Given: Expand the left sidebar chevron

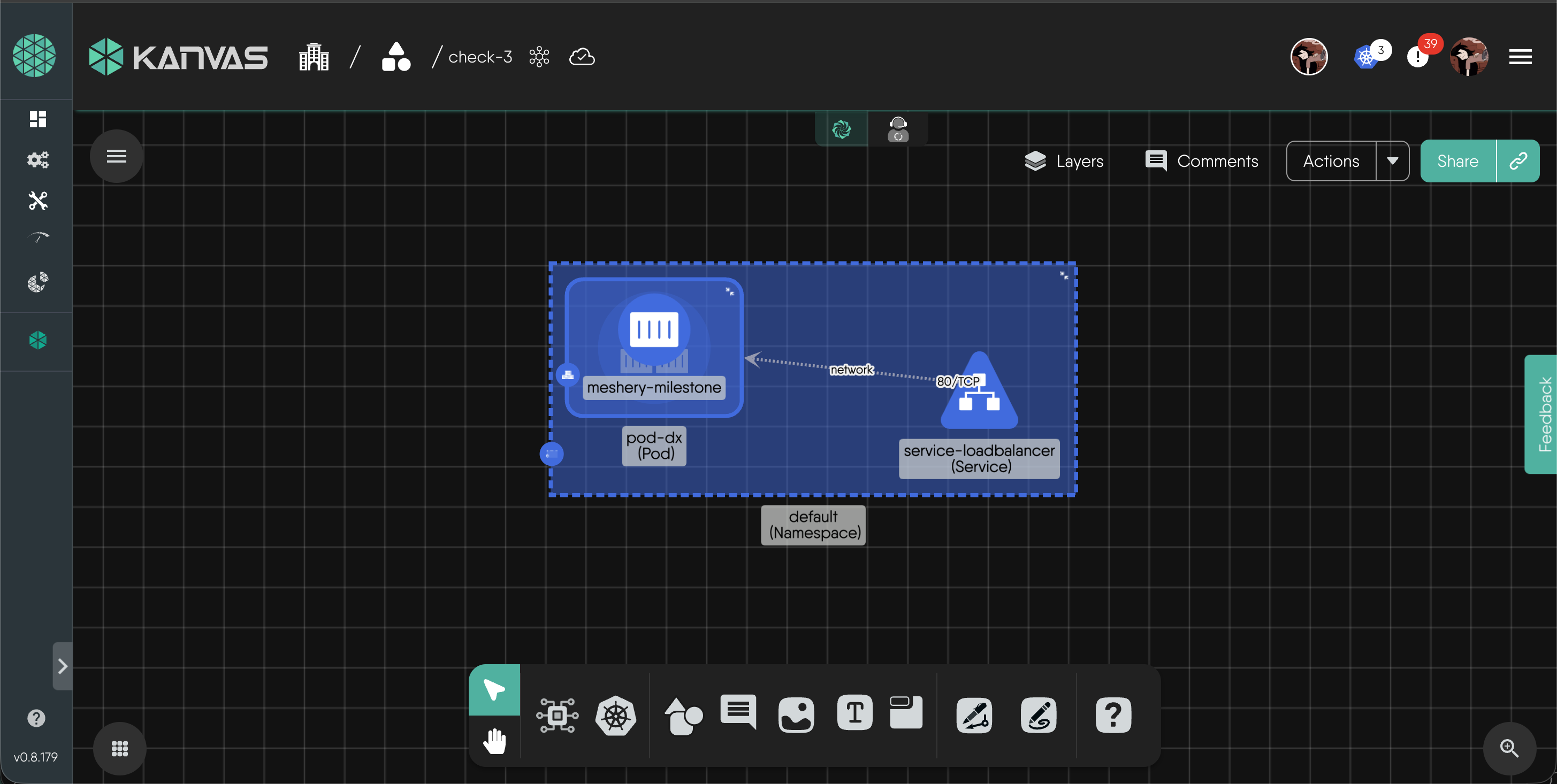Looking at the screenshot, I should pyautogui.click(x=62, y=666).
